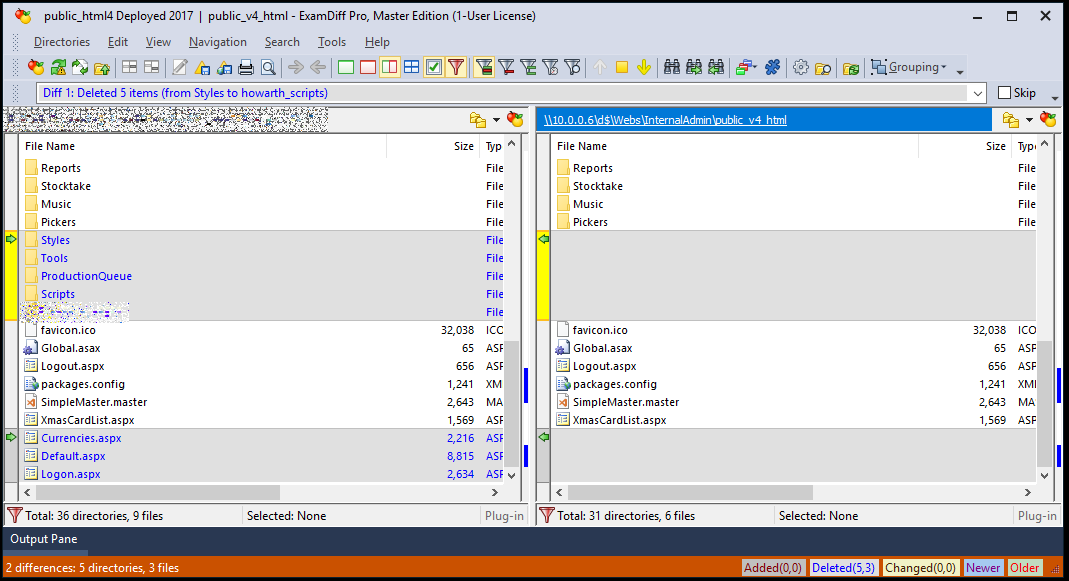Click the Find binoculars icon
Screen dimensions: 1069x581
(x=672, y=67)
